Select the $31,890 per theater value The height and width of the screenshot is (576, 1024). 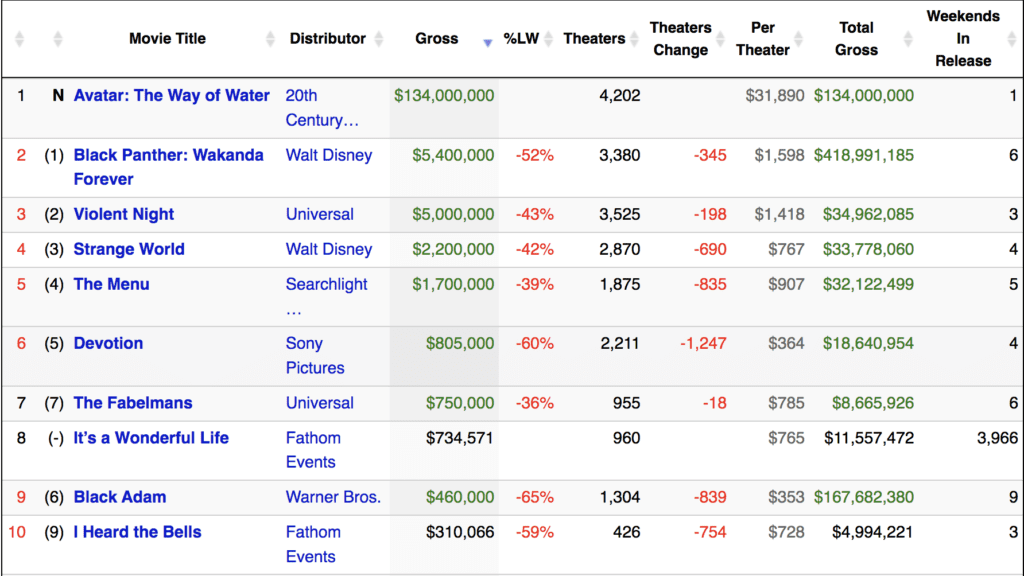(x=775, y=95)
